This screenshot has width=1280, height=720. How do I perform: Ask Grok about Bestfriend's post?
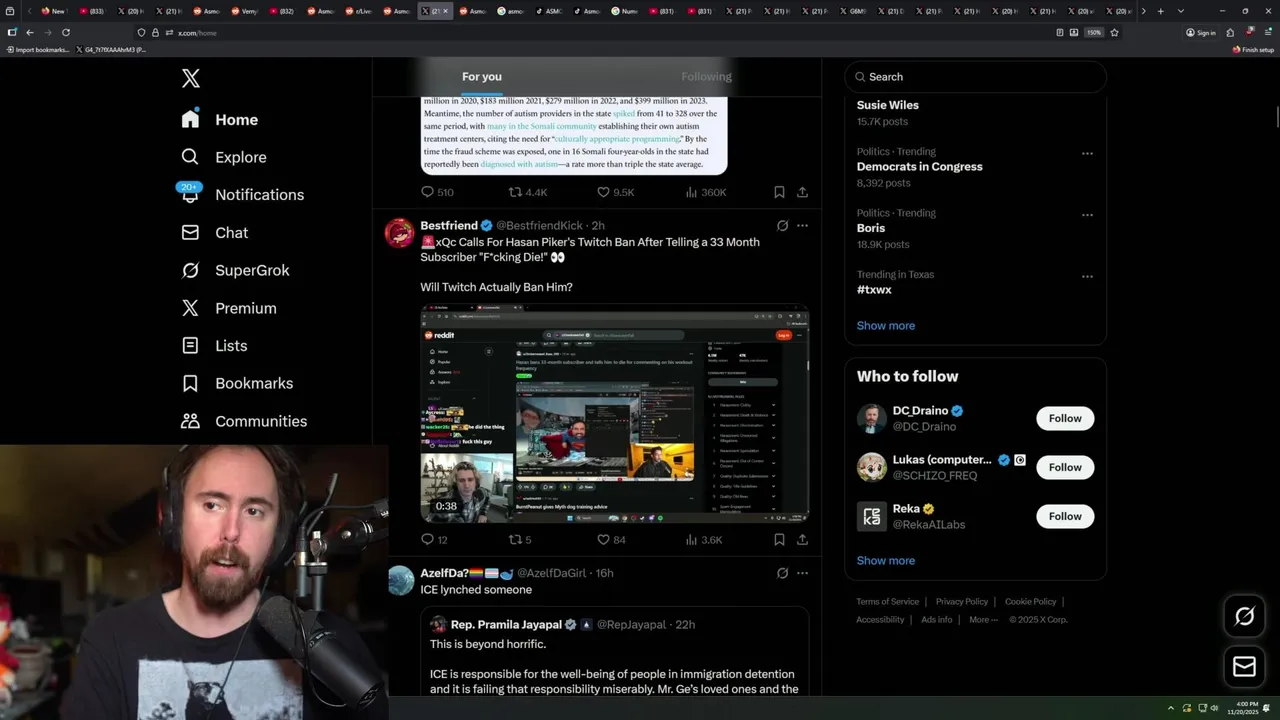(x=782, y=226)
